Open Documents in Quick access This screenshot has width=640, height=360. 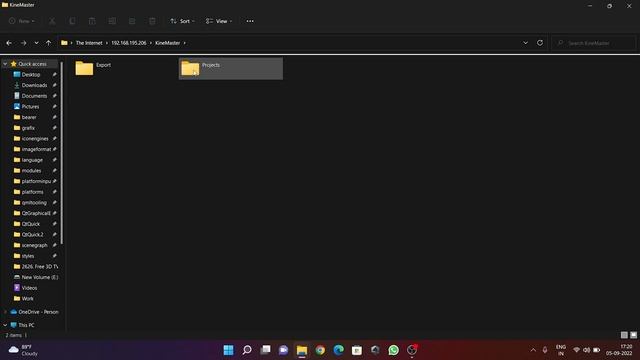click(34, 96)
